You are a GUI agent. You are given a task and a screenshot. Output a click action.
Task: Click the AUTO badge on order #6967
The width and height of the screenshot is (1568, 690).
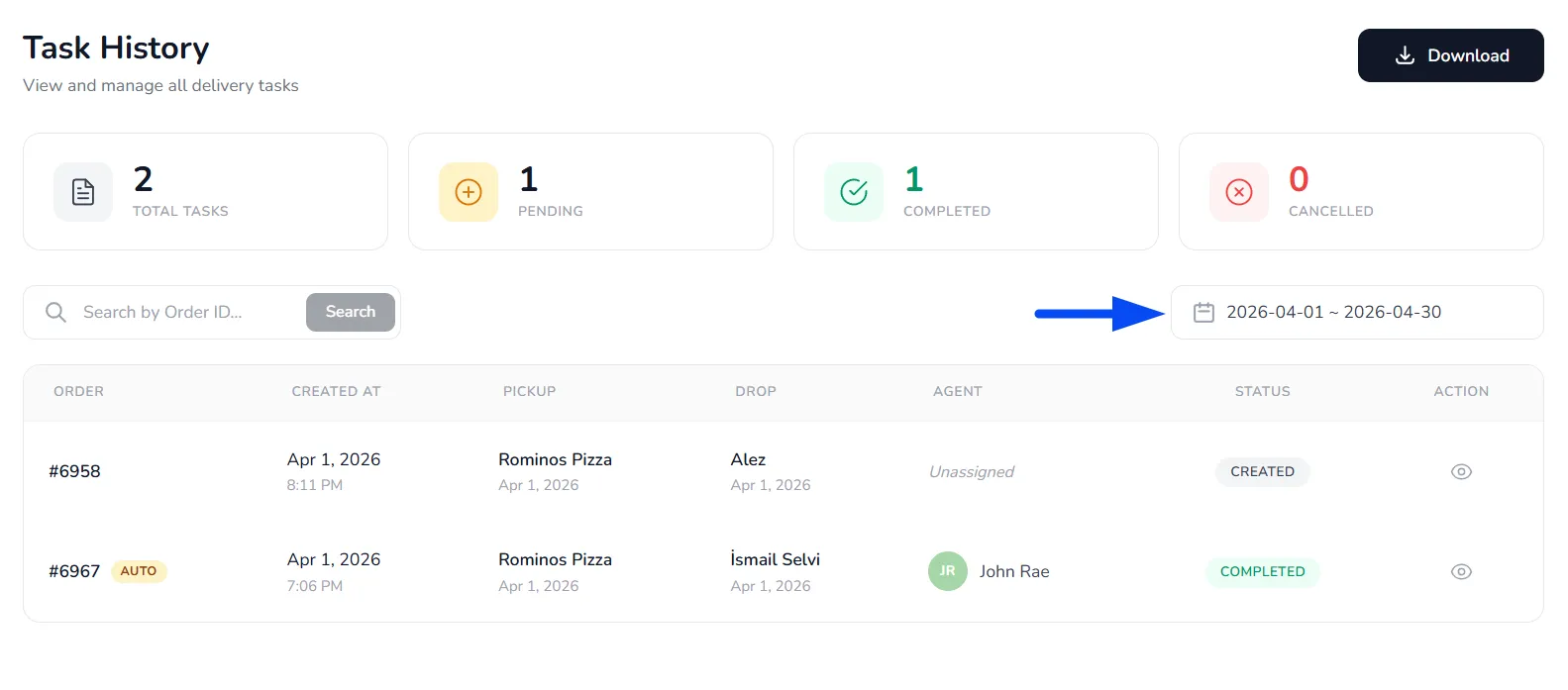click(x=139, y=571)
